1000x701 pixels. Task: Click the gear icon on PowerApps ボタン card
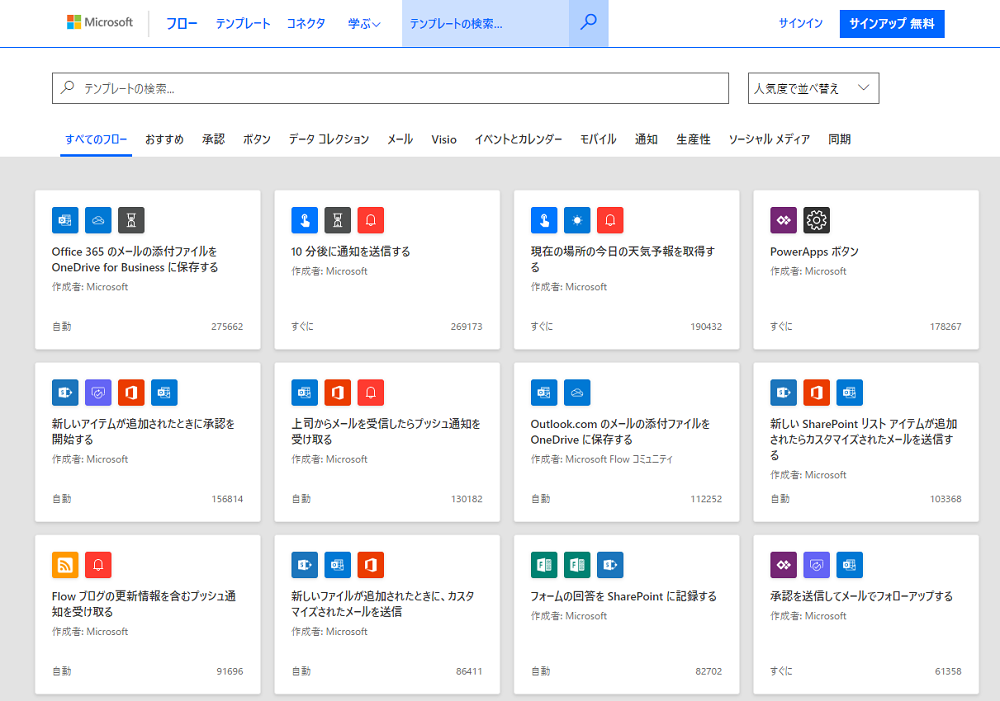click(816, 220)
